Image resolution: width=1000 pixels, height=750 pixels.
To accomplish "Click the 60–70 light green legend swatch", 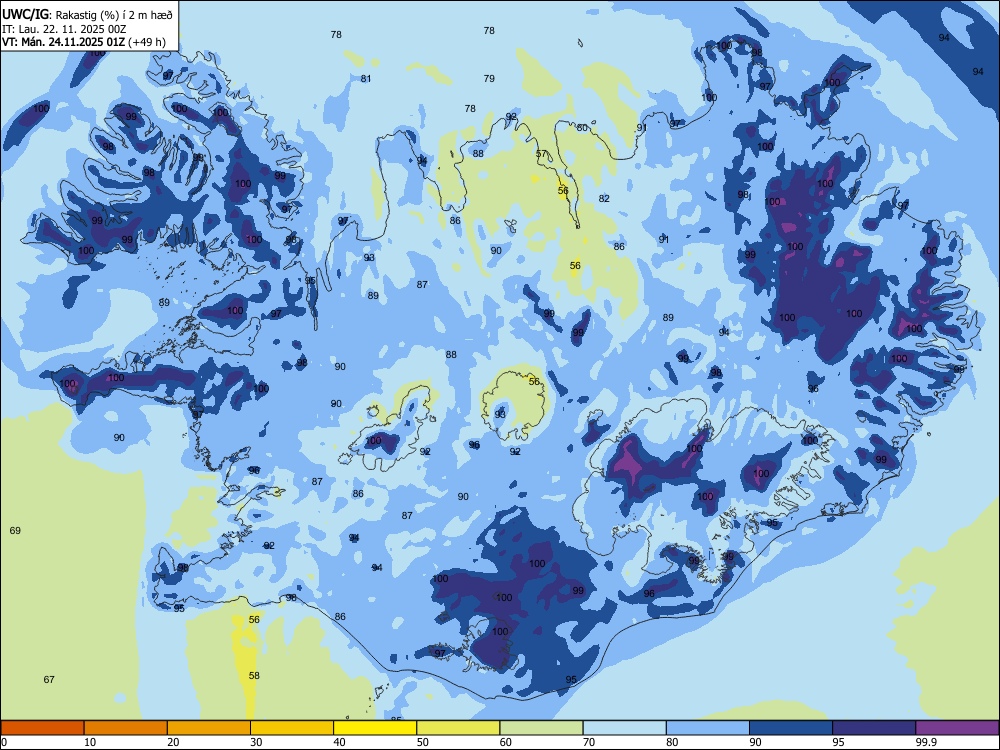I will click(x=541, y=728).
